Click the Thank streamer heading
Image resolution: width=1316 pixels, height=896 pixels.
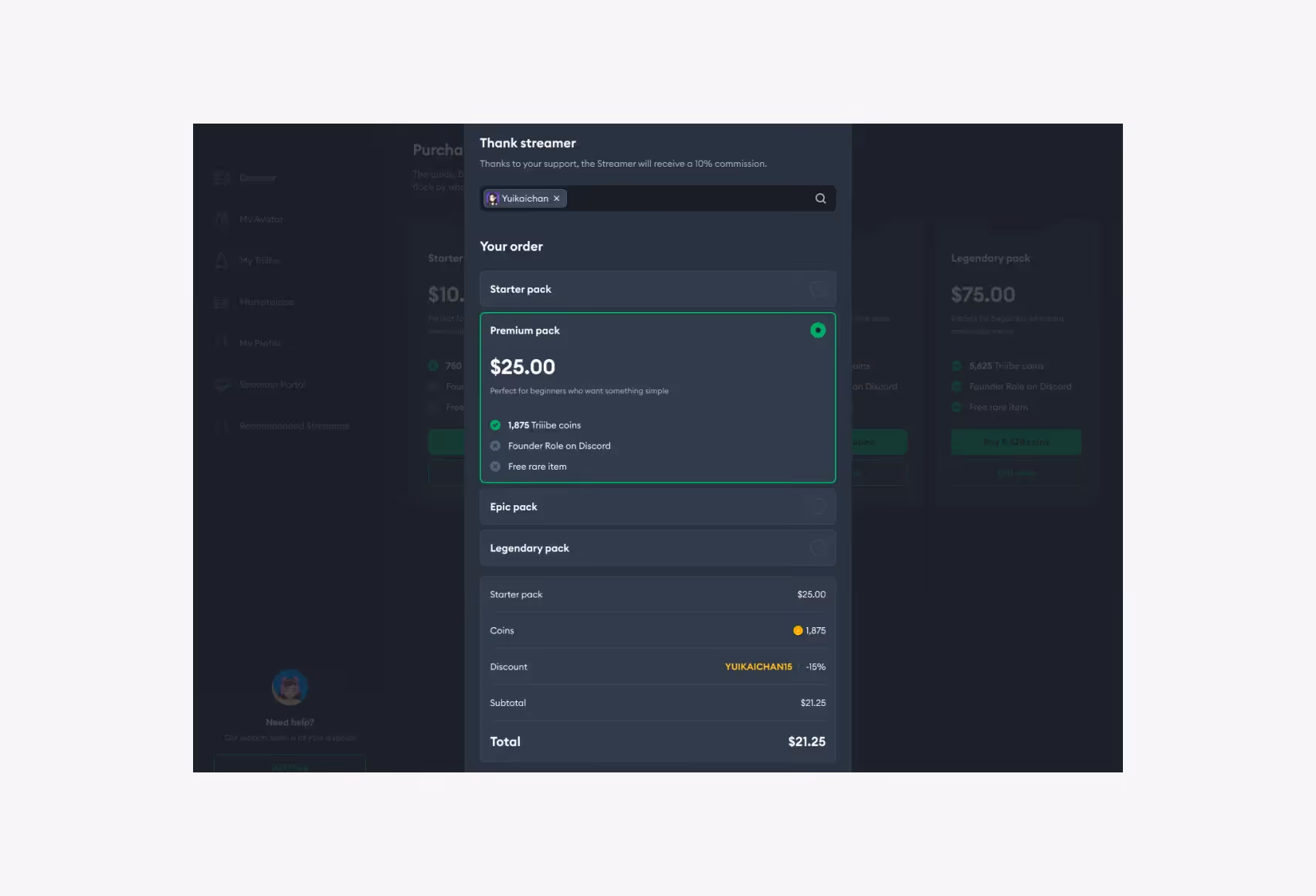tap(527, 143)
